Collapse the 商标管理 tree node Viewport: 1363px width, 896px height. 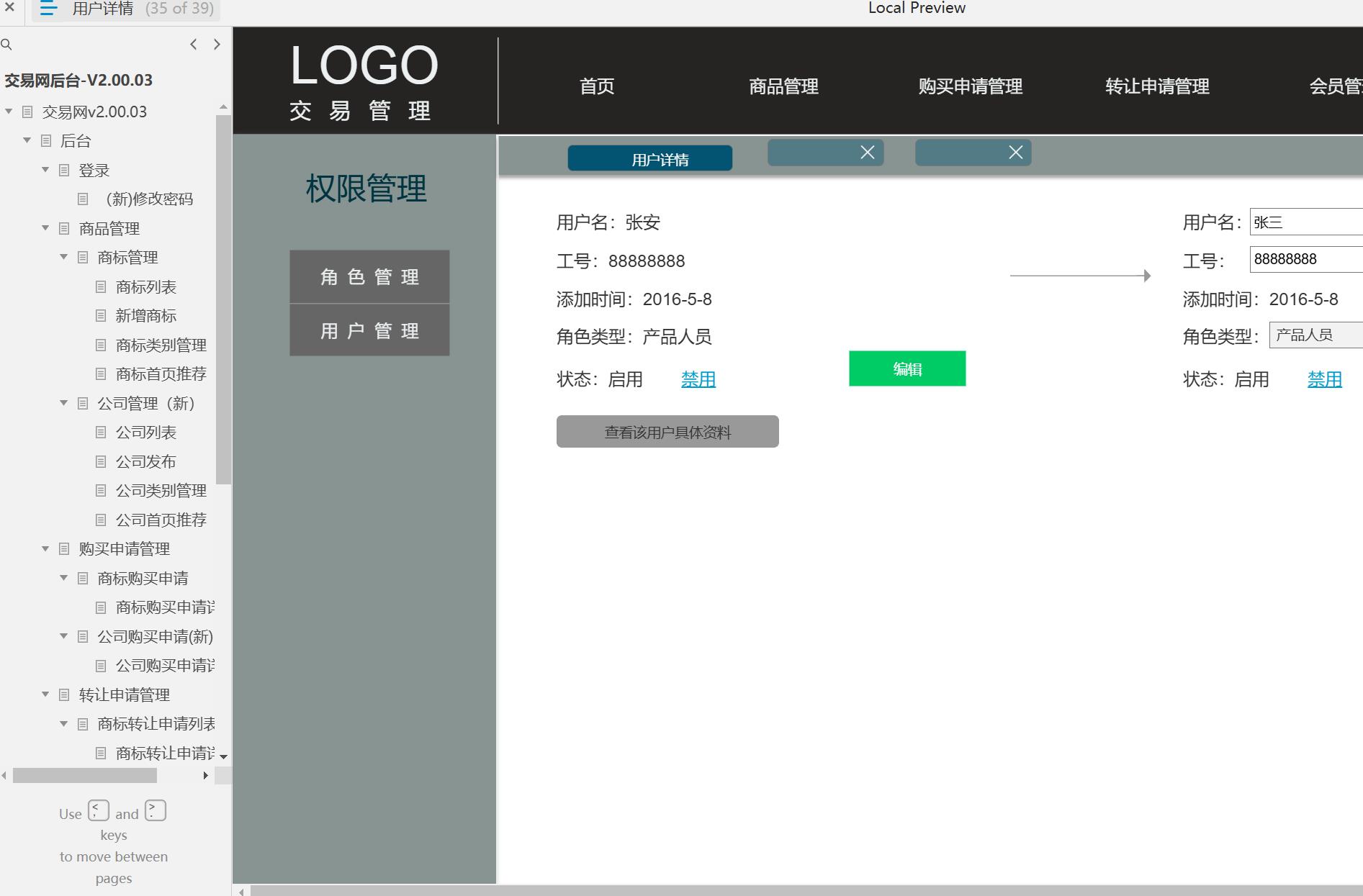(64, 257)
